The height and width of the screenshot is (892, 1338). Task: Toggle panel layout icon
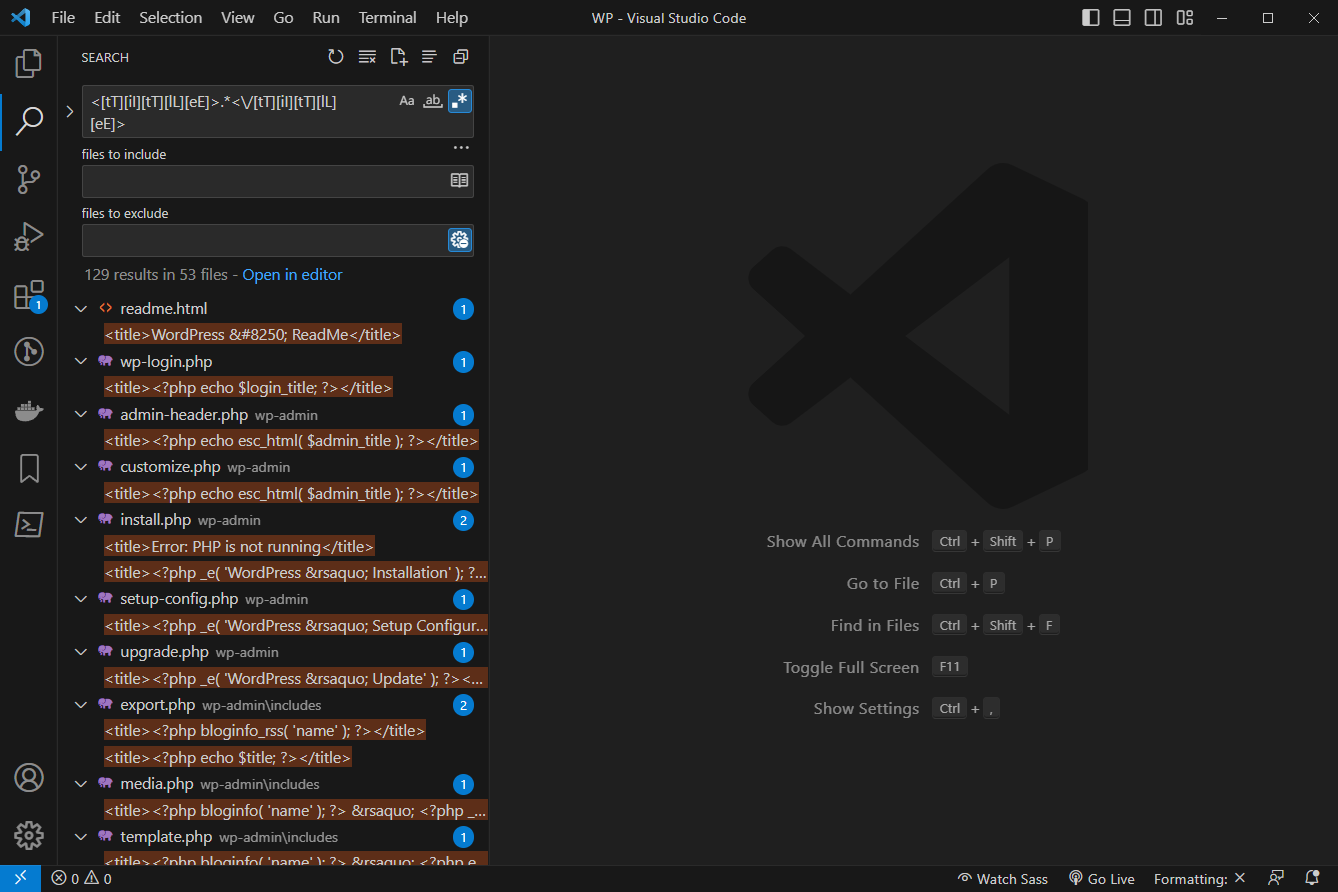coord(1122,18)
